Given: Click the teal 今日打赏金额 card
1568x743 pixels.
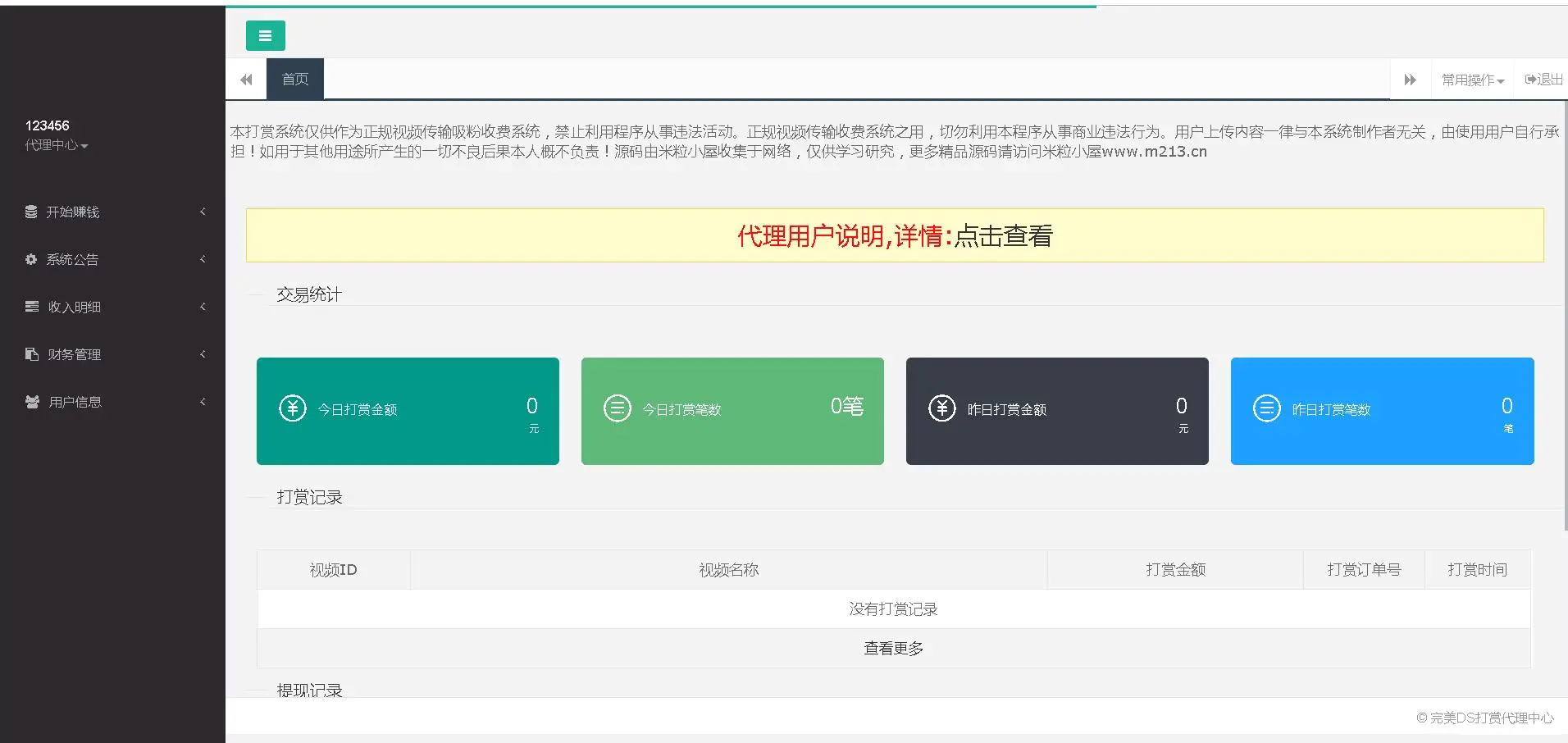Looking at the screenshot, I should [408, 411].
